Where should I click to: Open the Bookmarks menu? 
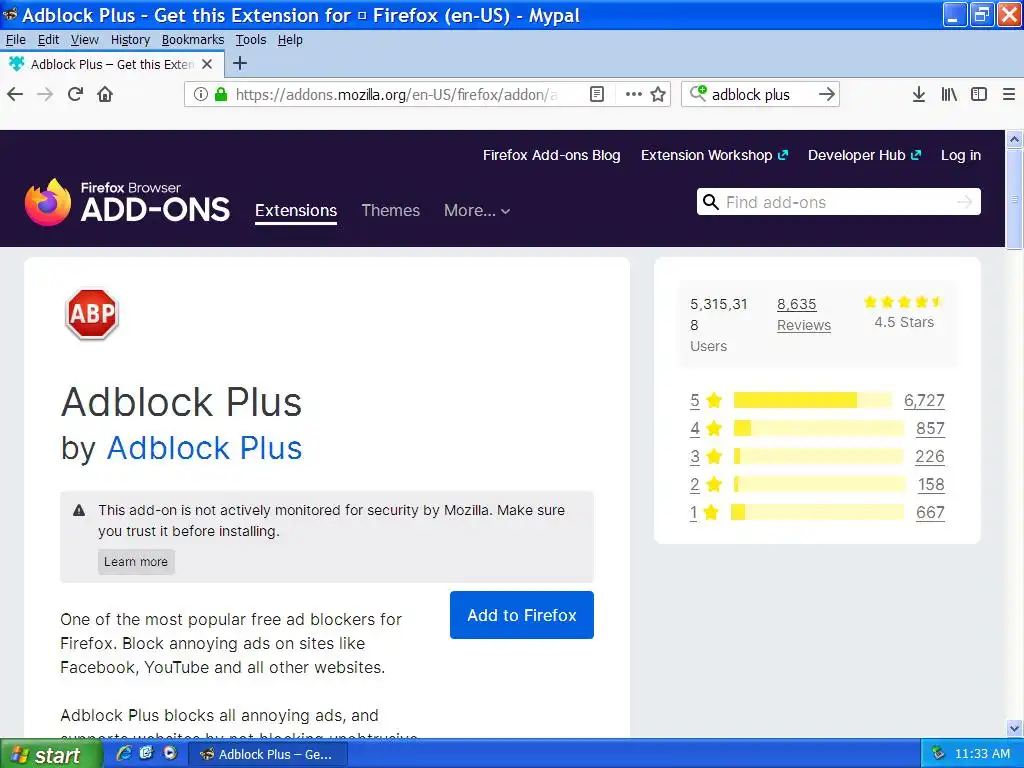193,40
